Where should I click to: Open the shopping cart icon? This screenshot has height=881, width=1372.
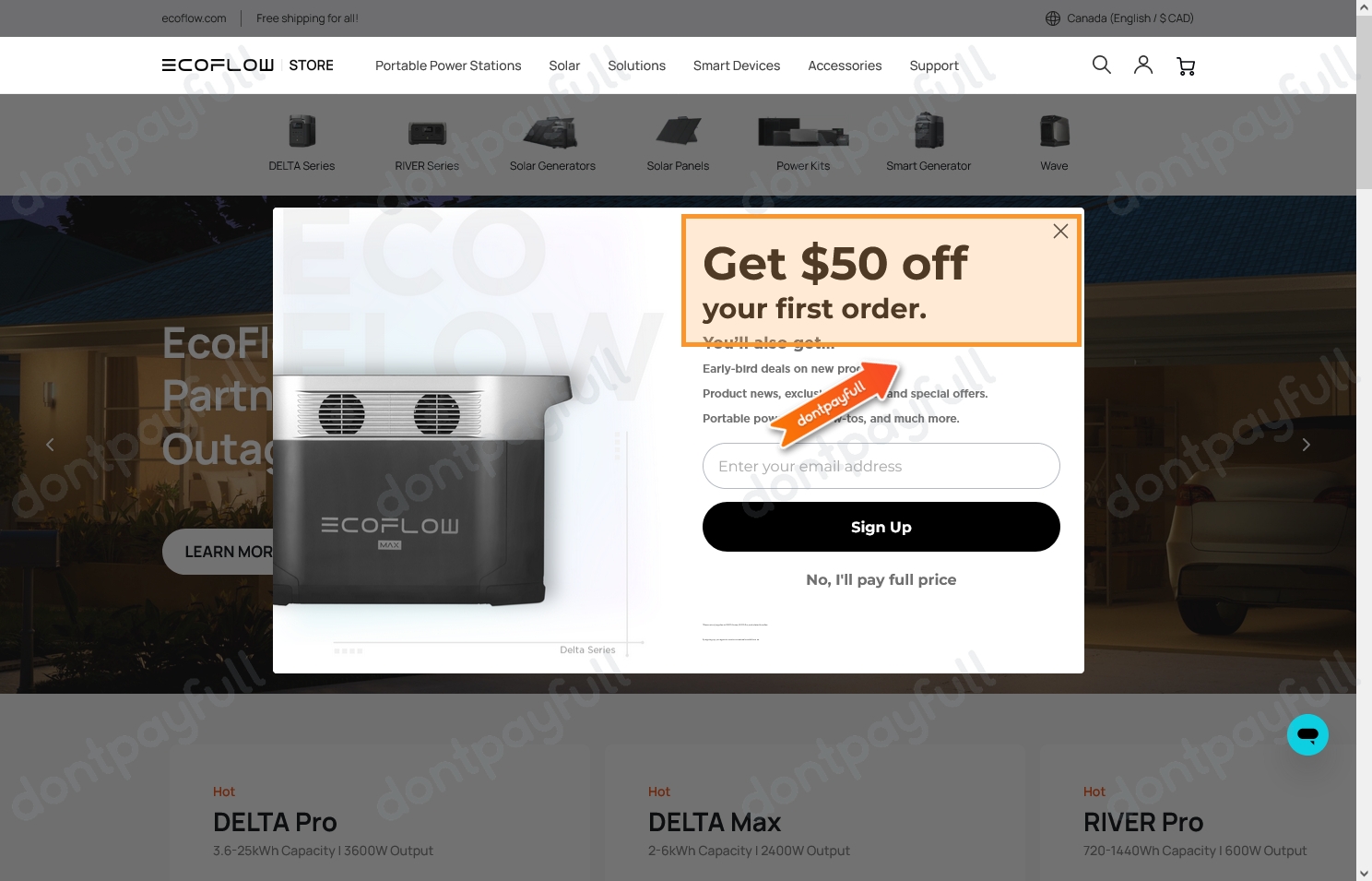click(x=1186, y=65)
